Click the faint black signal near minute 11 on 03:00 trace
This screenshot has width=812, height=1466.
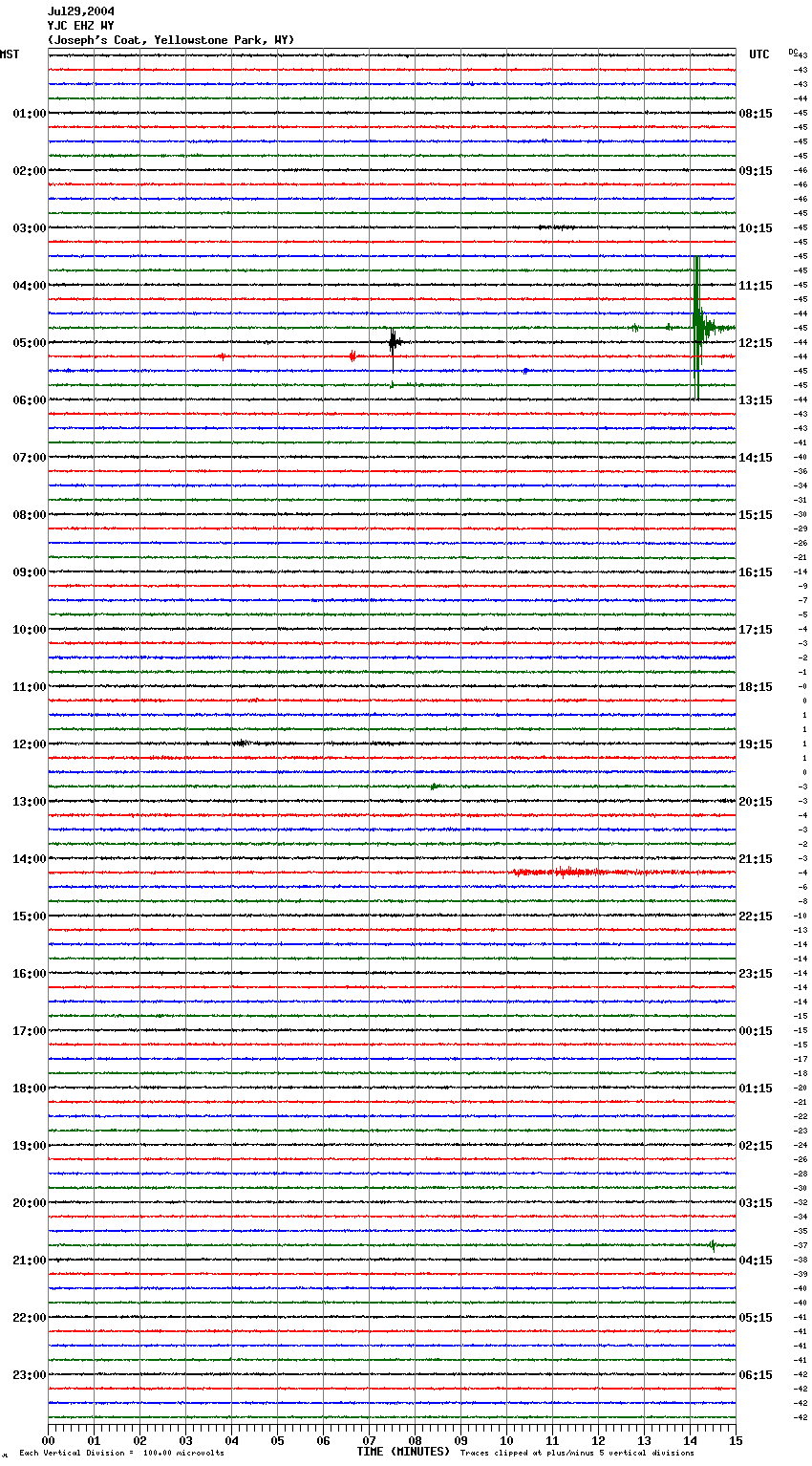coord(556,227)
